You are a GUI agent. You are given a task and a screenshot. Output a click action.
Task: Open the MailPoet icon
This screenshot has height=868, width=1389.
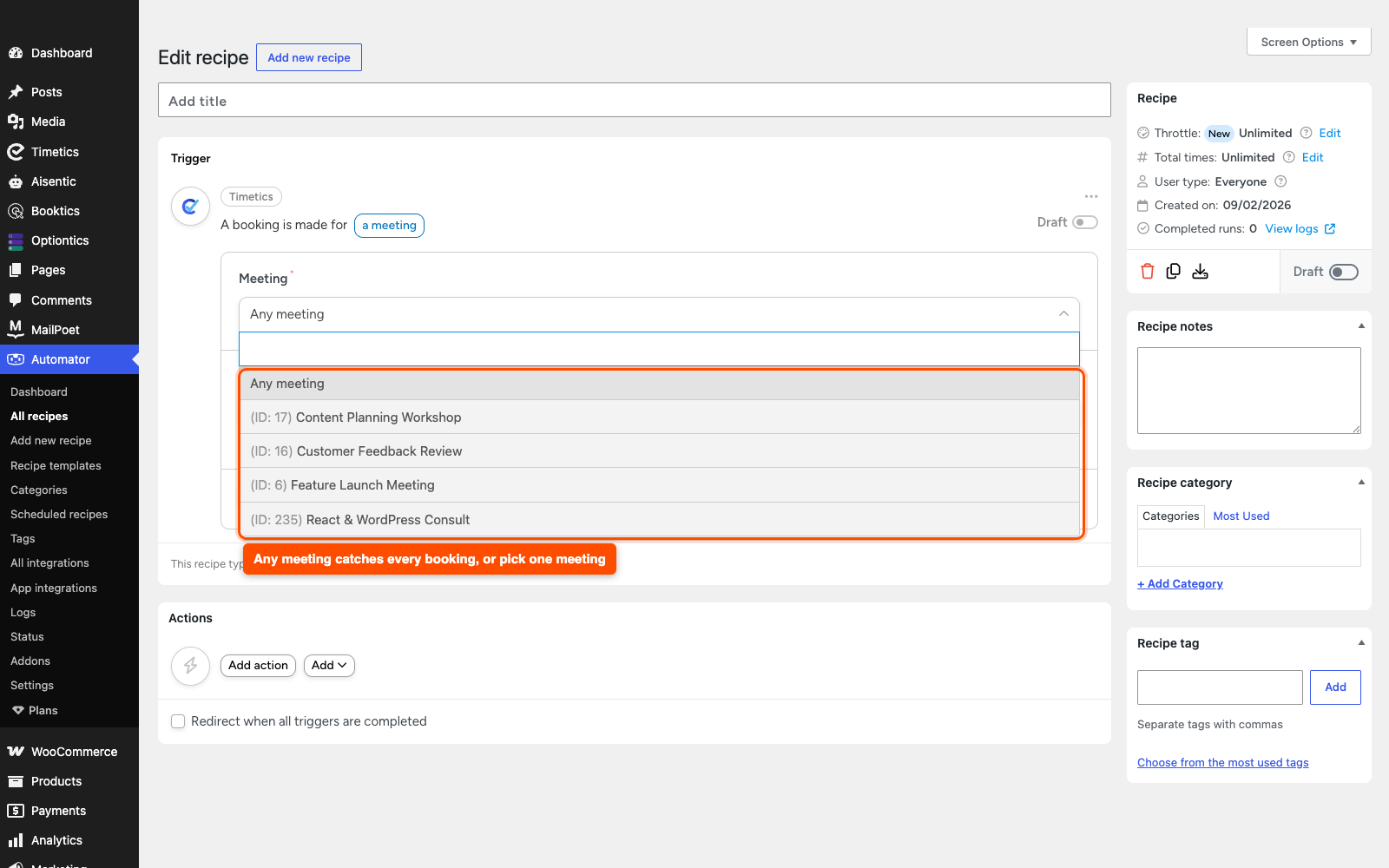[16, 330]
